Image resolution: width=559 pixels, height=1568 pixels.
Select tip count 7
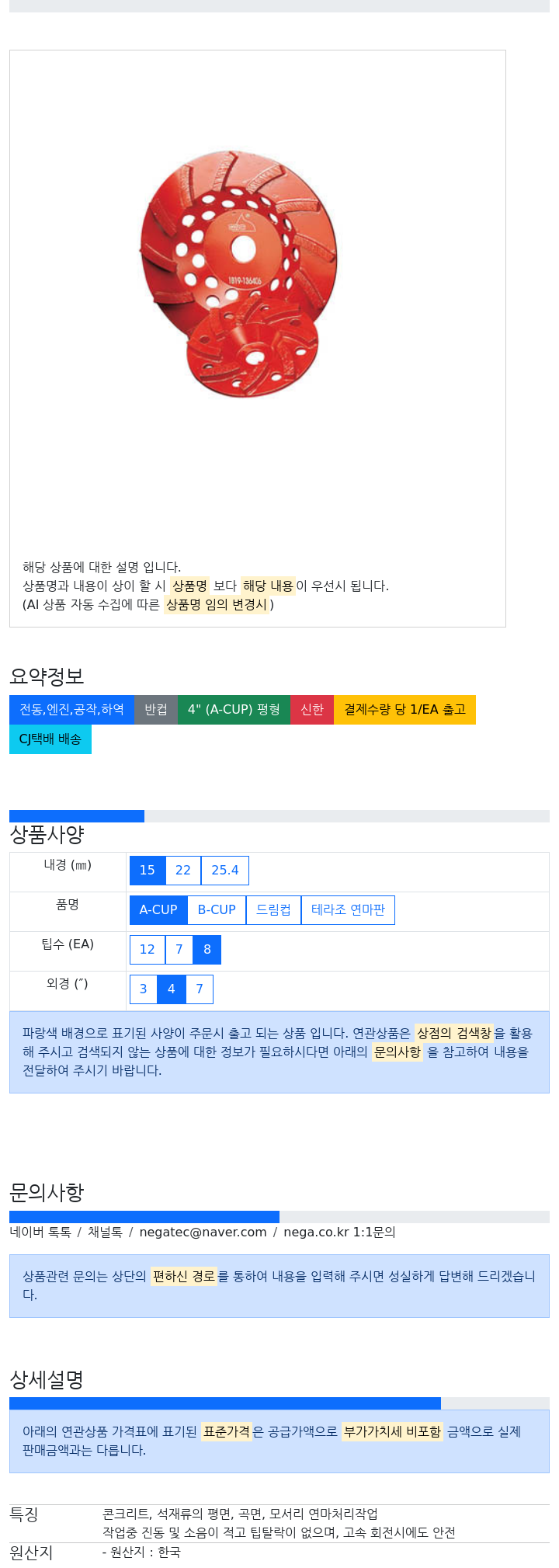[x=179, y=949]
